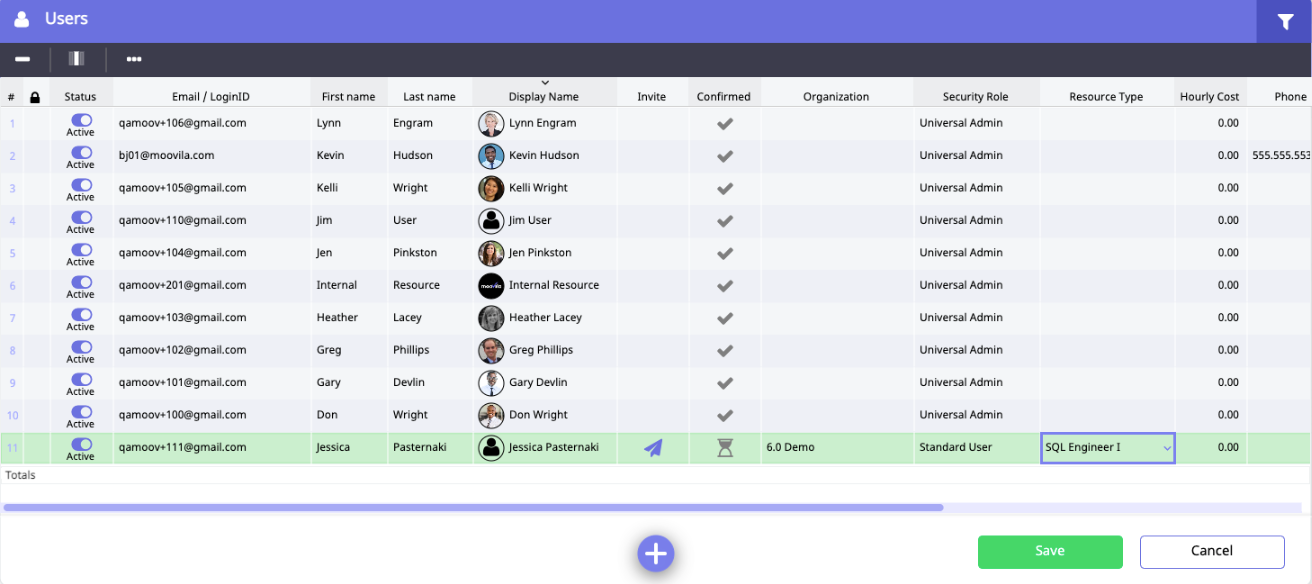Click the round plus add user button
Viewport: 1312px width, 584px height.
[x=655, y=553]
